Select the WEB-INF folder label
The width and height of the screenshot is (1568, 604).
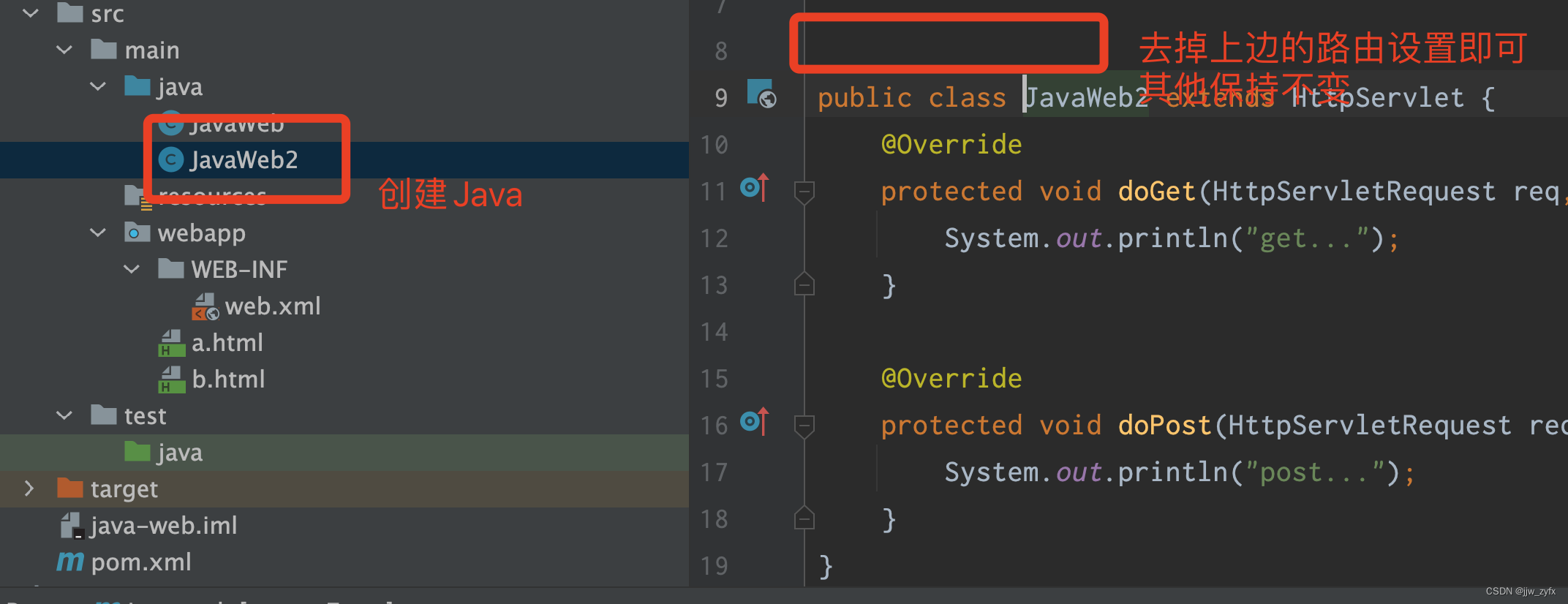tap(239, 269)
